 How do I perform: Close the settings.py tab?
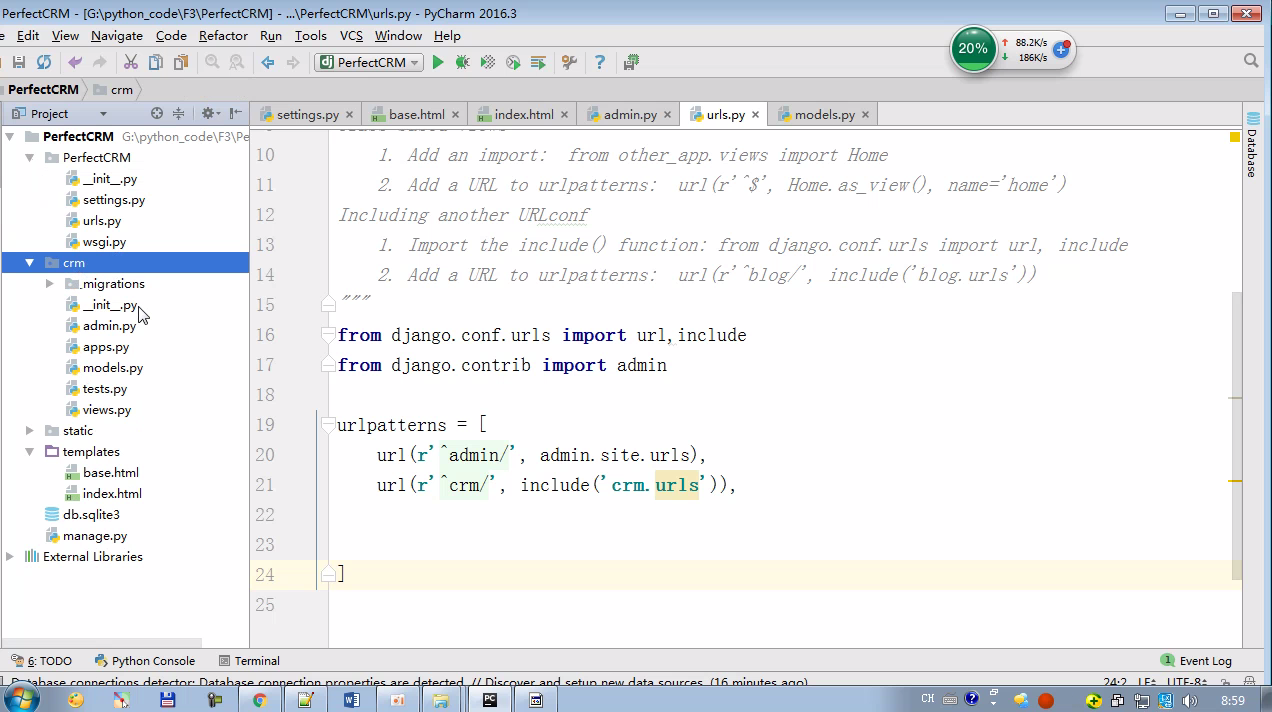(349, 114)
